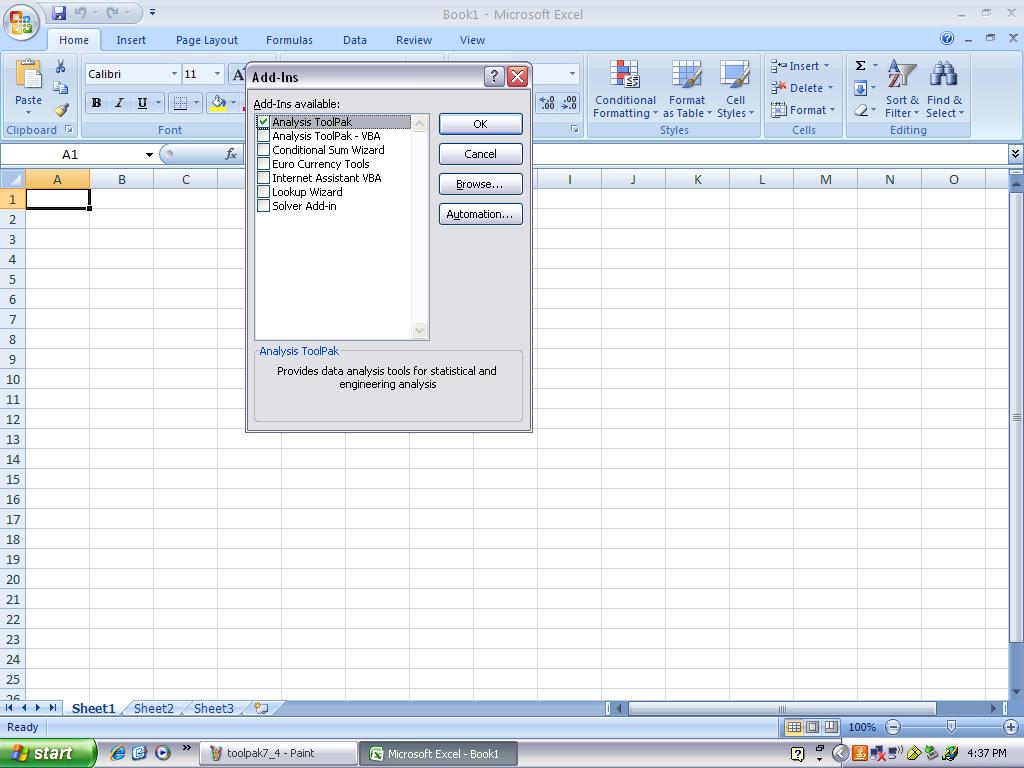The width and height of the screenshot is (1024, 768).
Task: Open Sort & Filter tool
Action: (x=901, y=90)
